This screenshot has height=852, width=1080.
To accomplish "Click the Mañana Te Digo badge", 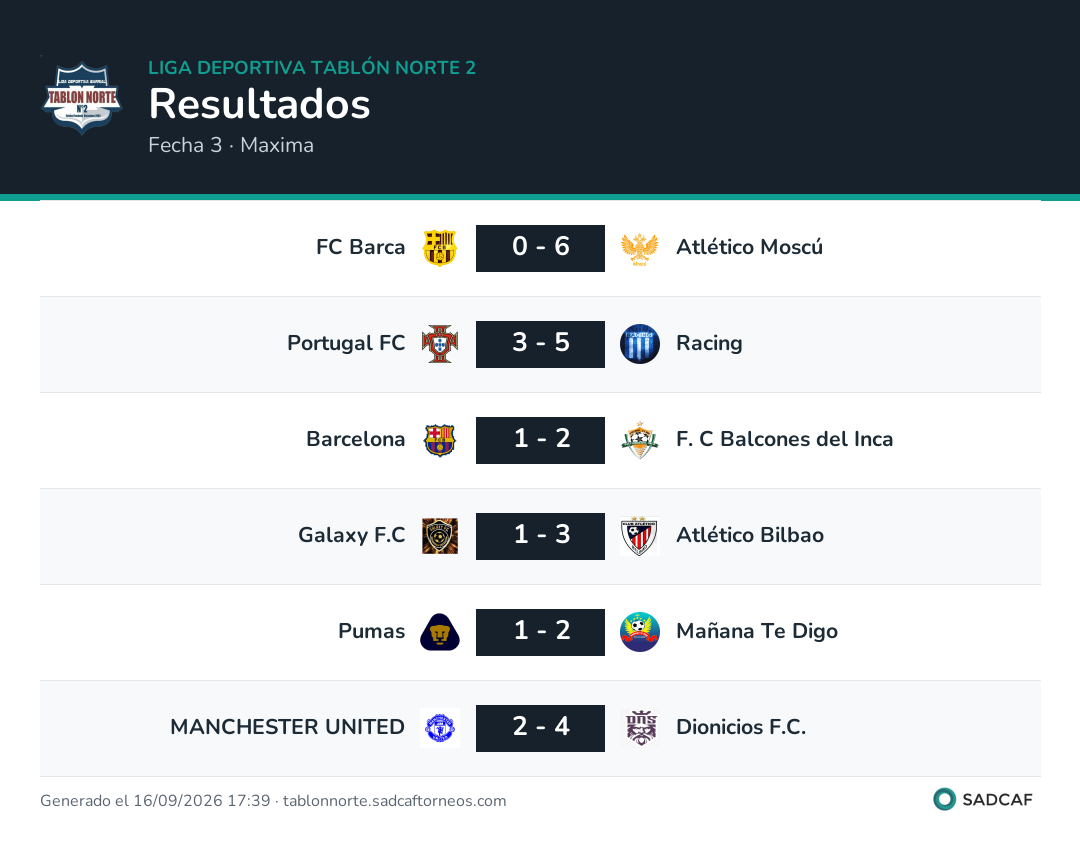I will click(x=639, y=632).
